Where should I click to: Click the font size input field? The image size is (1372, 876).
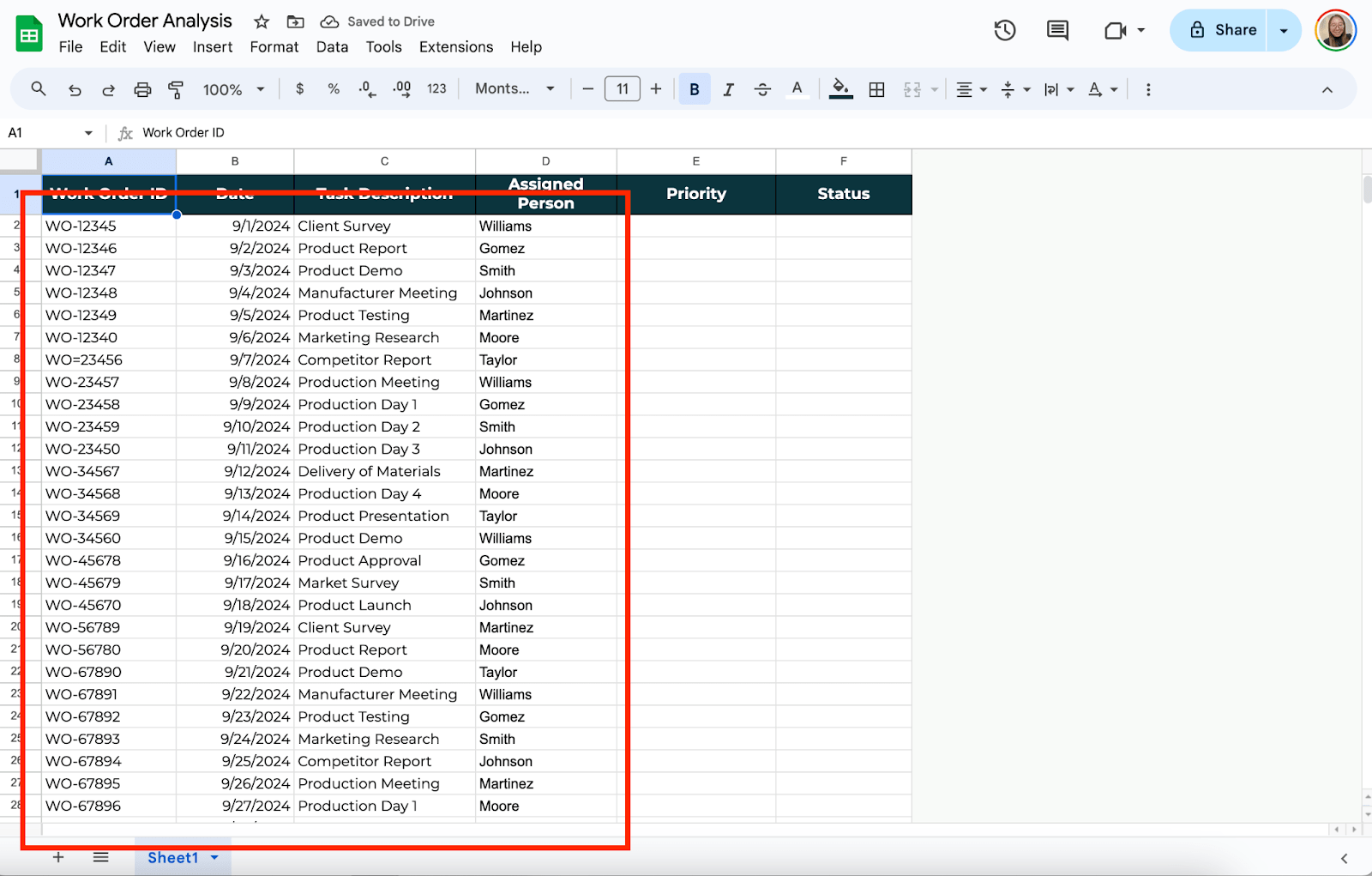(622, 89)
